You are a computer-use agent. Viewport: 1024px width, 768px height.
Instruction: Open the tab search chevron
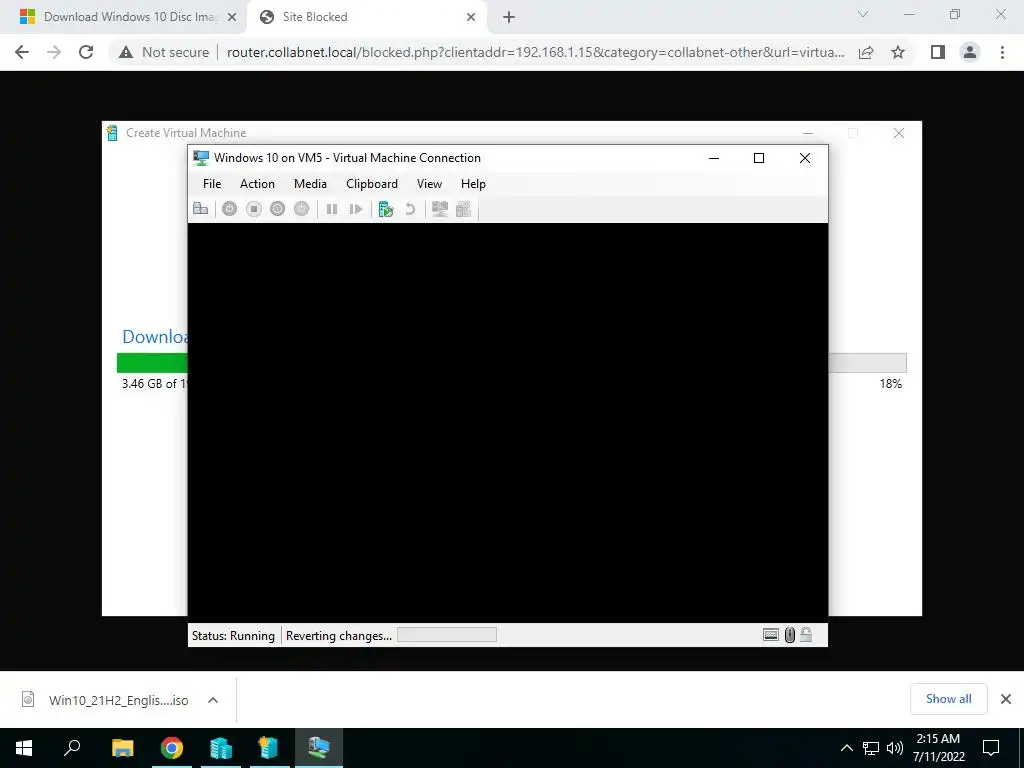(x=863, y=14)
